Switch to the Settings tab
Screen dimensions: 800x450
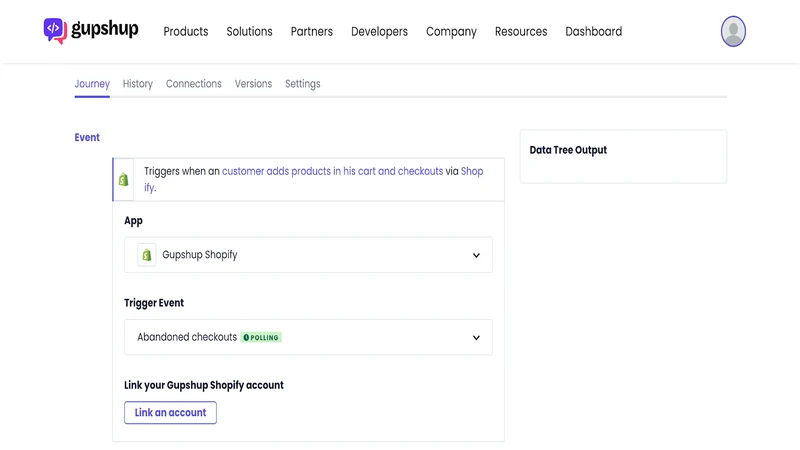pyautogui.click(x=303, y=84)
